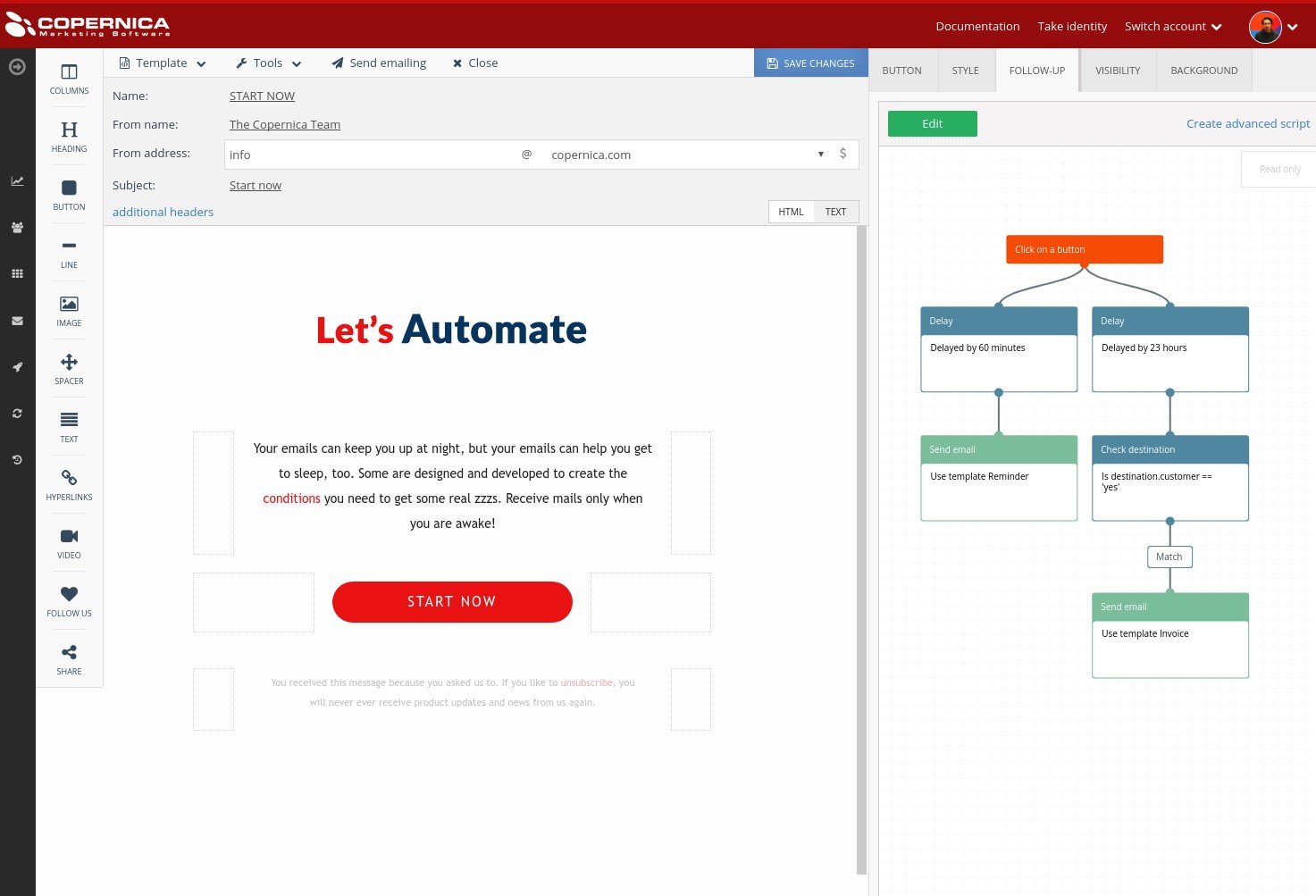Select the Heading block icon
Image resolution: width=1316 pixels, height=896 pixels.
tap(69, 137)
